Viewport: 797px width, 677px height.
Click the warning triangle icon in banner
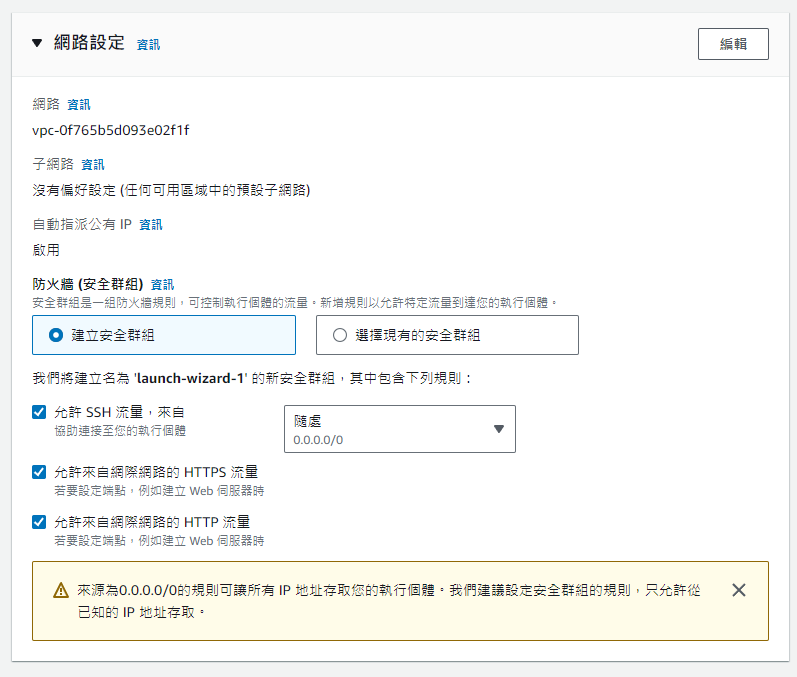(x=61, y=591)
